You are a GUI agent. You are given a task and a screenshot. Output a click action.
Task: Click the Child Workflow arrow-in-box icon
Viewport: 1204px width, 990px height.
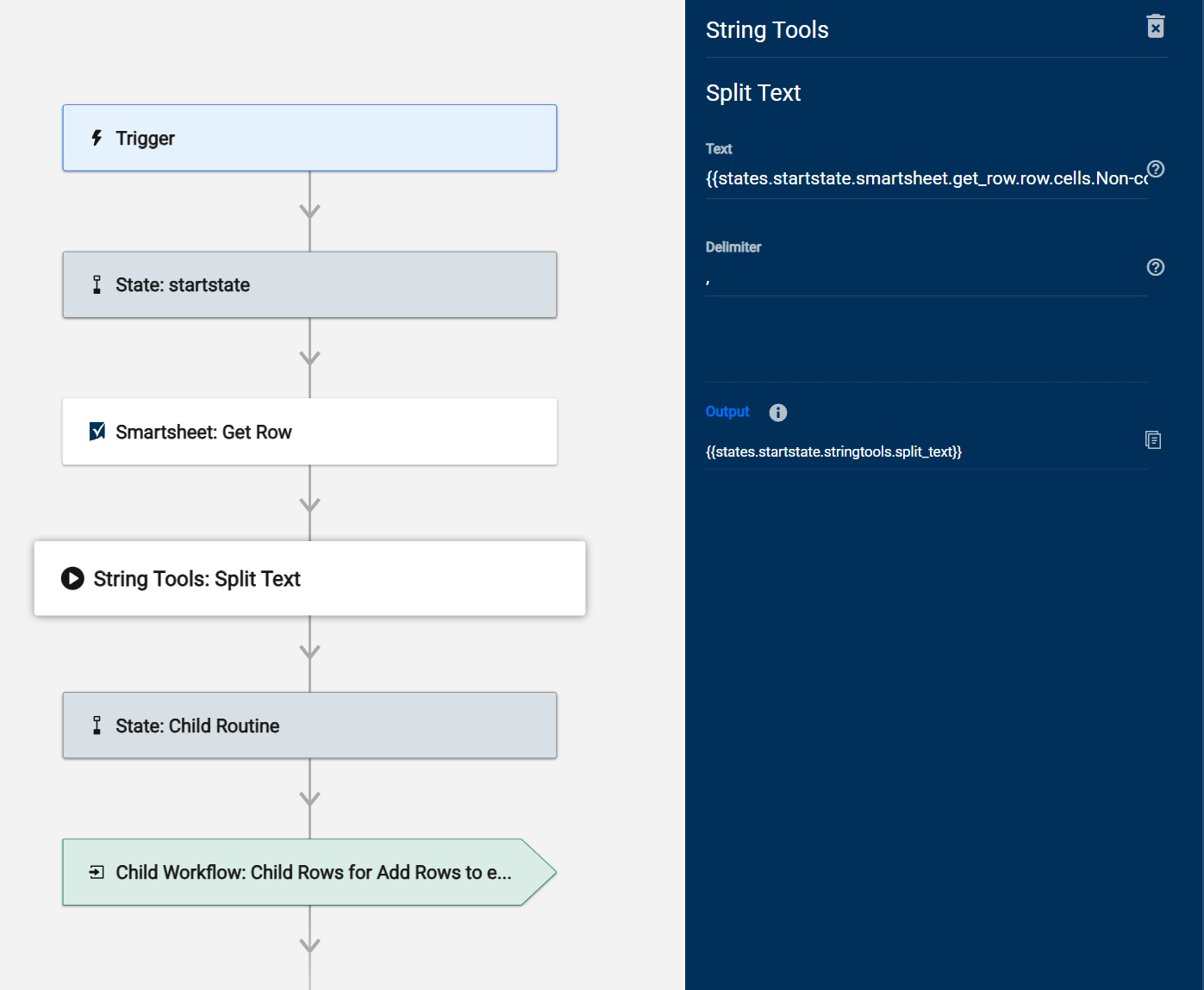pyautogui.click(x=97, y=872)
